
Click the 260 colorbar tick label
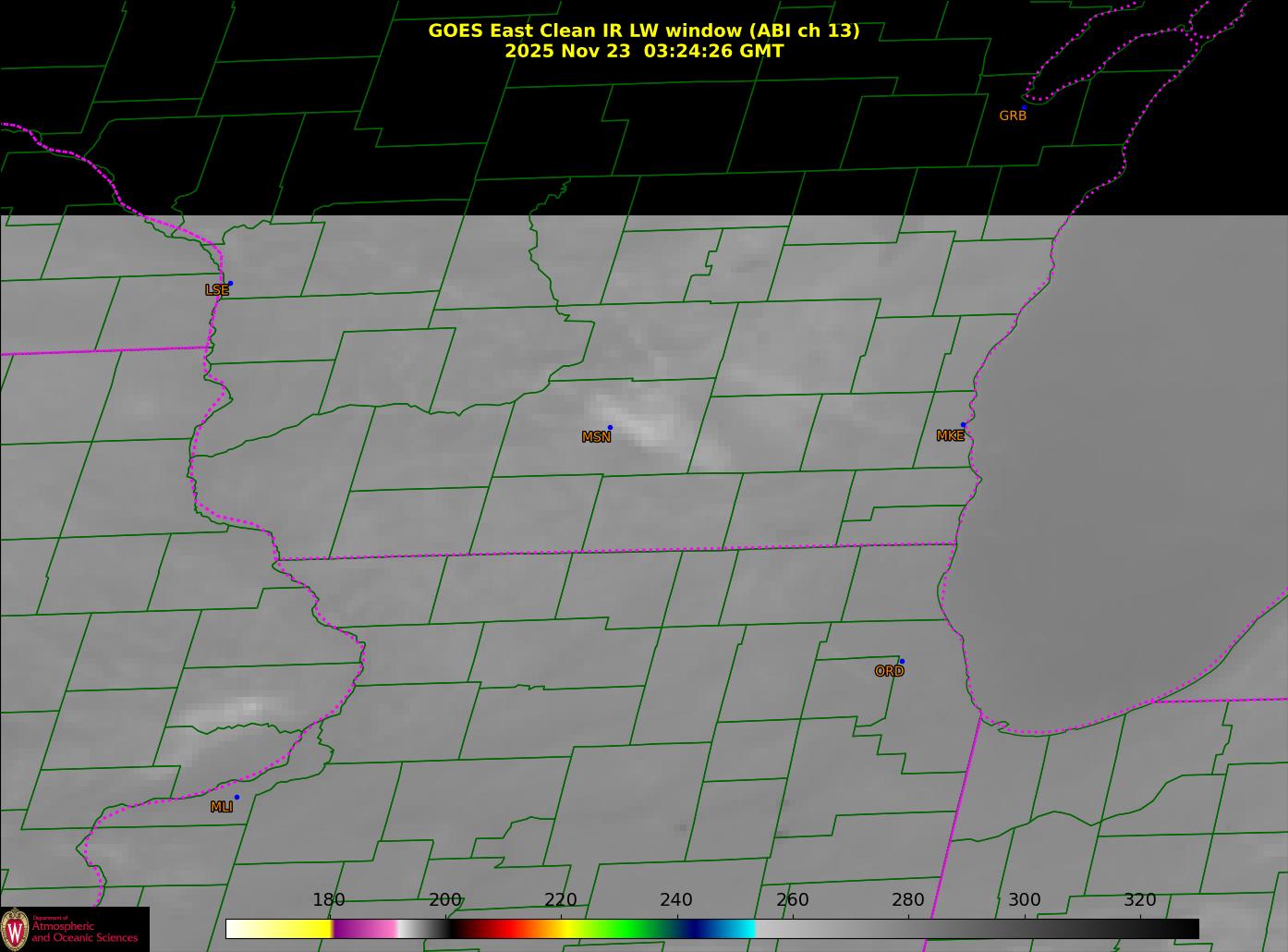[x=792, y=900]
